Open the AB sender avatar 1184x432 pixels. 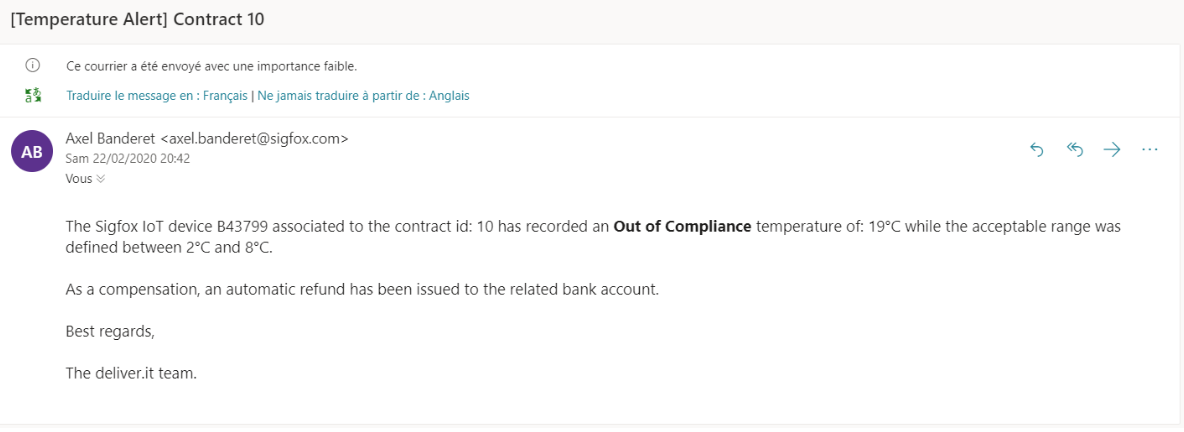click(x=32, y=151)
